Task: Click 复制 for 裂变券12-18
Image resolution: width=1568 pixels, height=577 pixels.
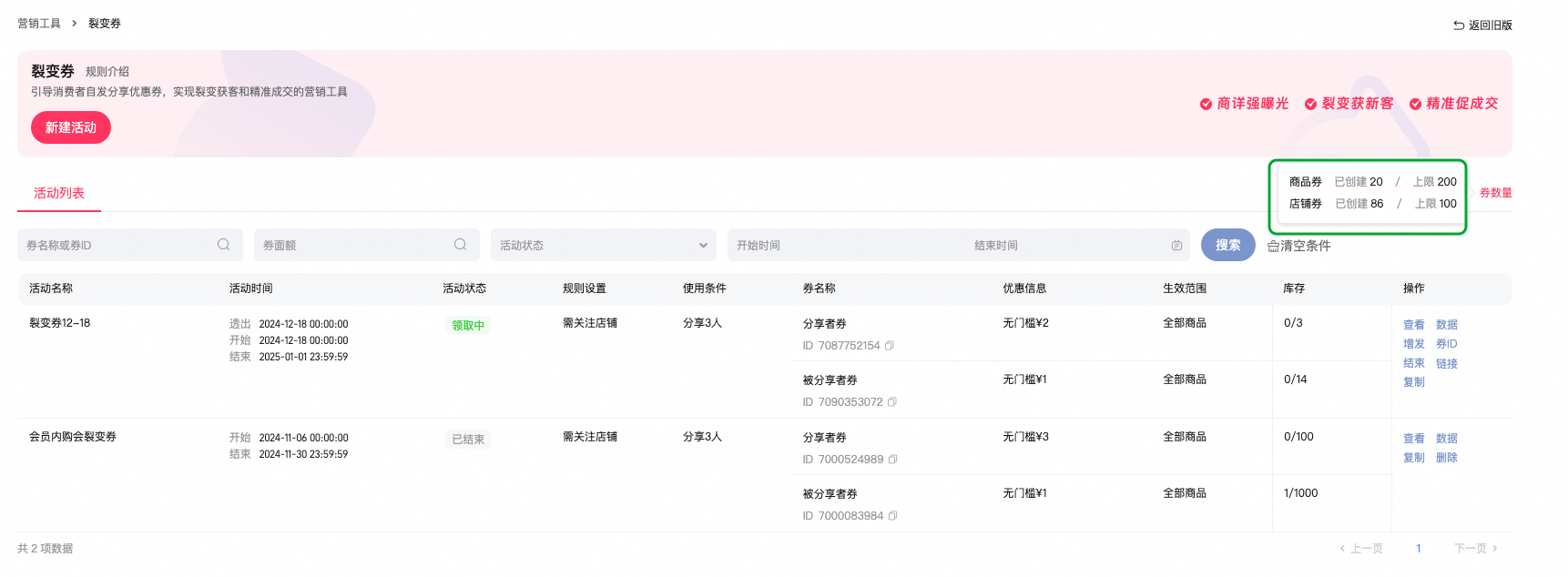Action: (x=1414, y=382)
